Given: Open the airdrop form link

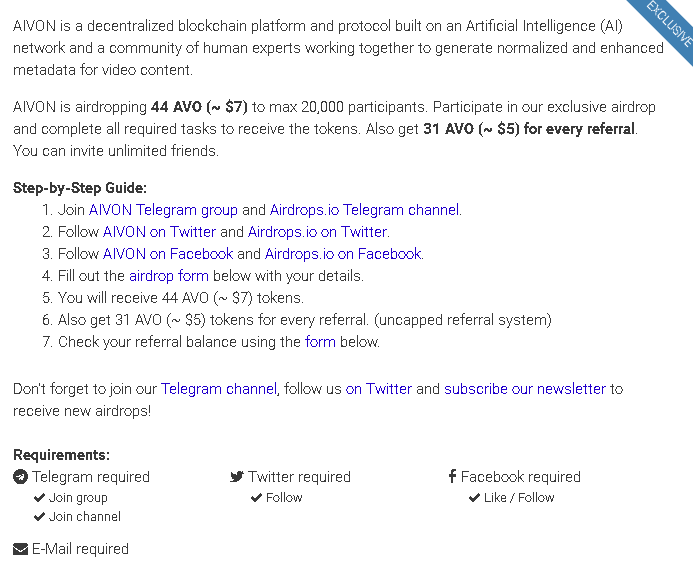Looking at the screenshot, I should click(168, 276).
